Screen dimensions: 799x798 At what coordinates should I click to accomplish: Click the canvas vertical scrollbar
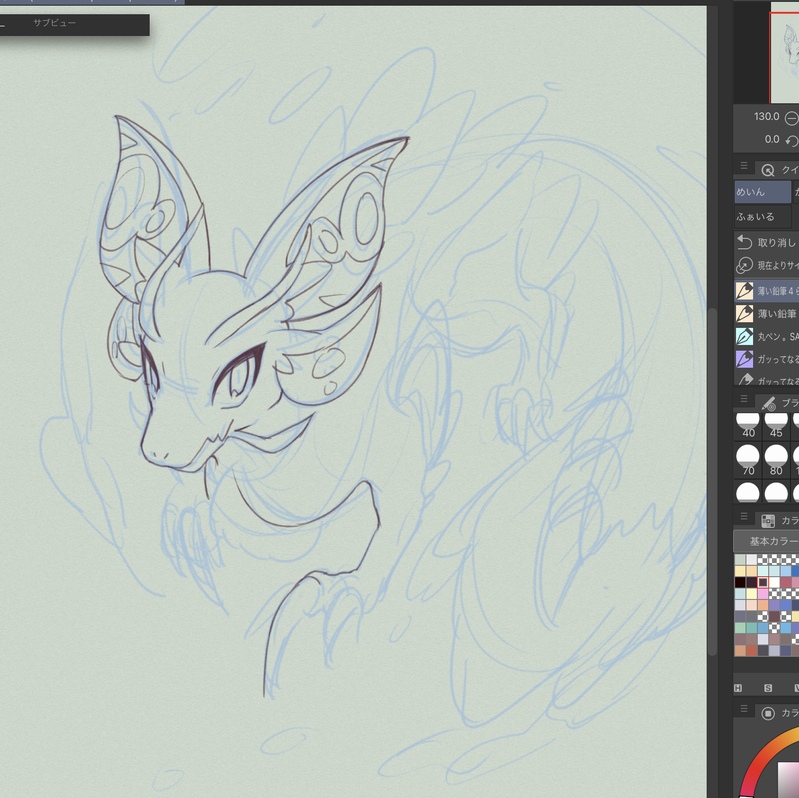(713, 481)
